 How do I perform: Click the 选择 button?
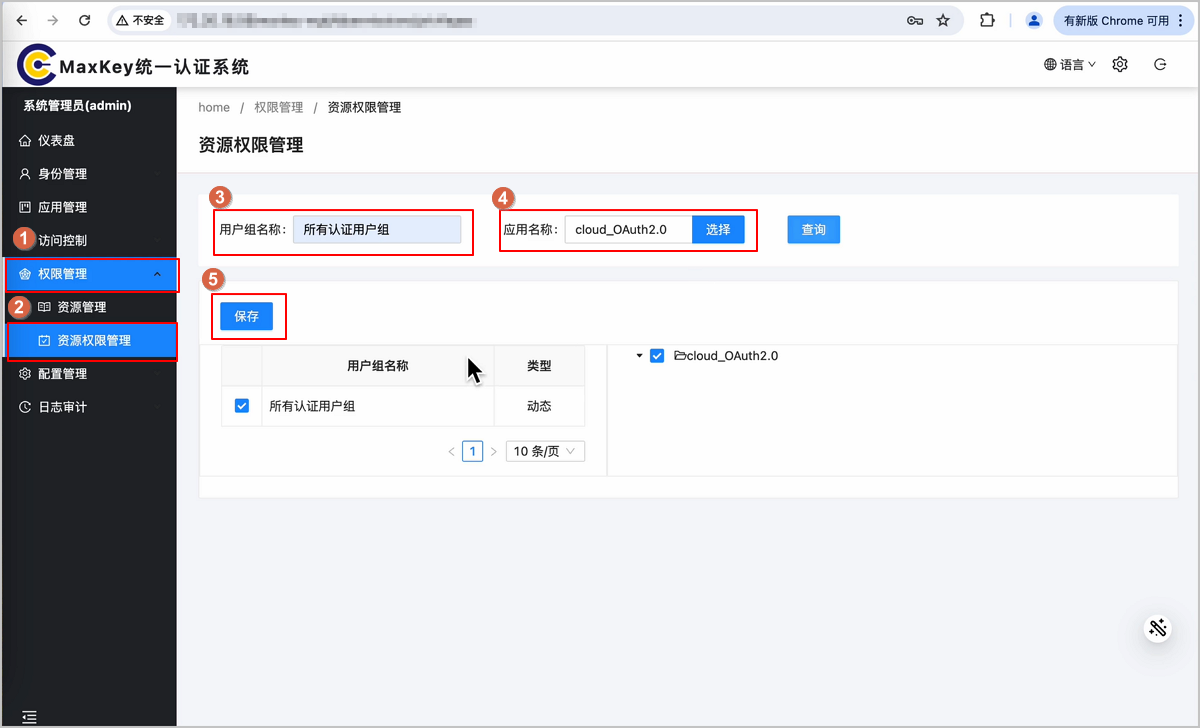[x=718, y=229]
